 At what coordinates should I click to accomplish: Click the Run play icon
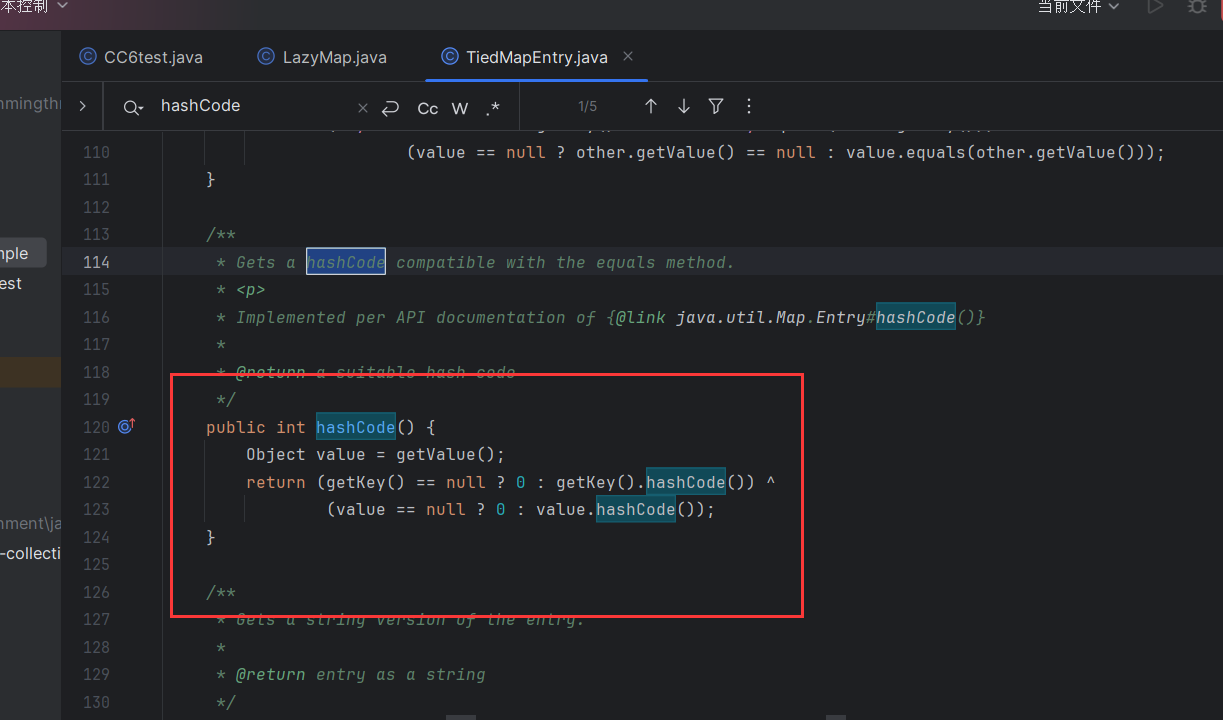(1155, 7)
